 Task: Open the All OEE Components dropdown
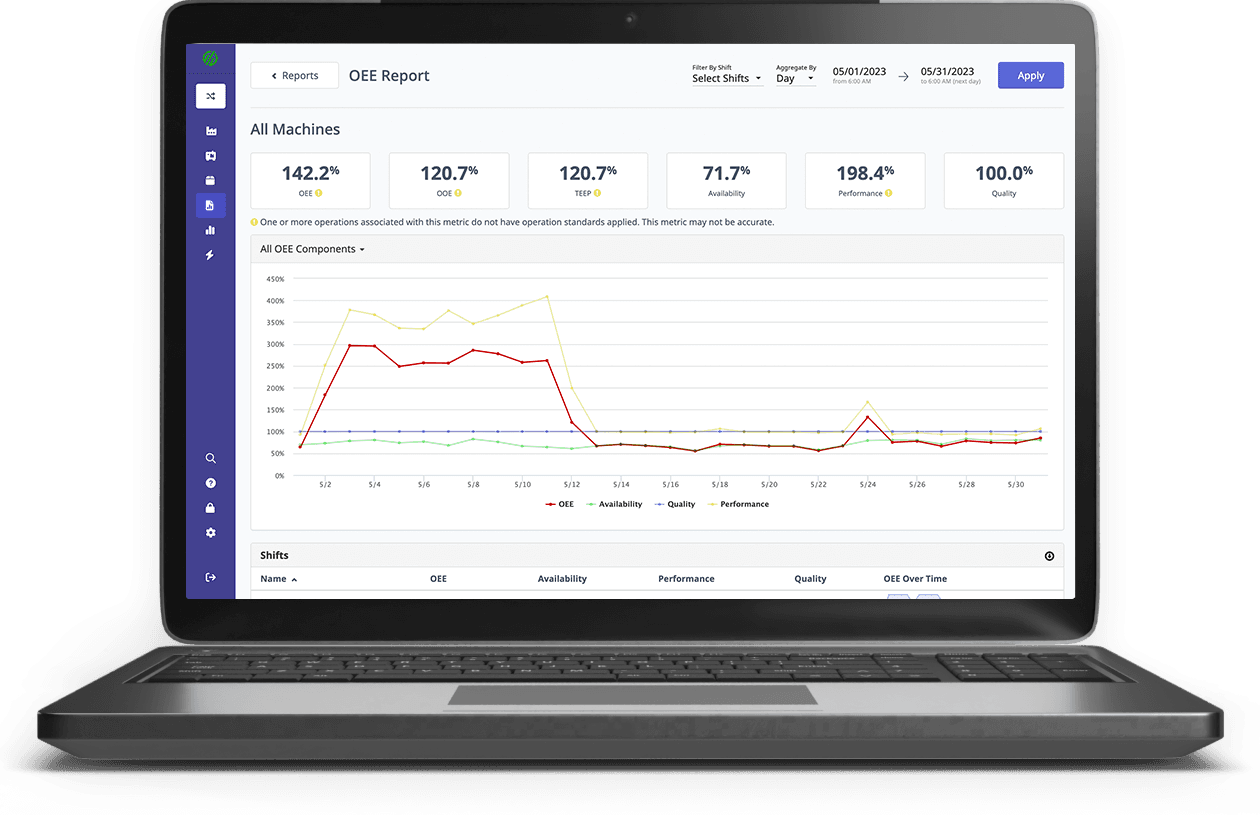[x=312, y=249]
